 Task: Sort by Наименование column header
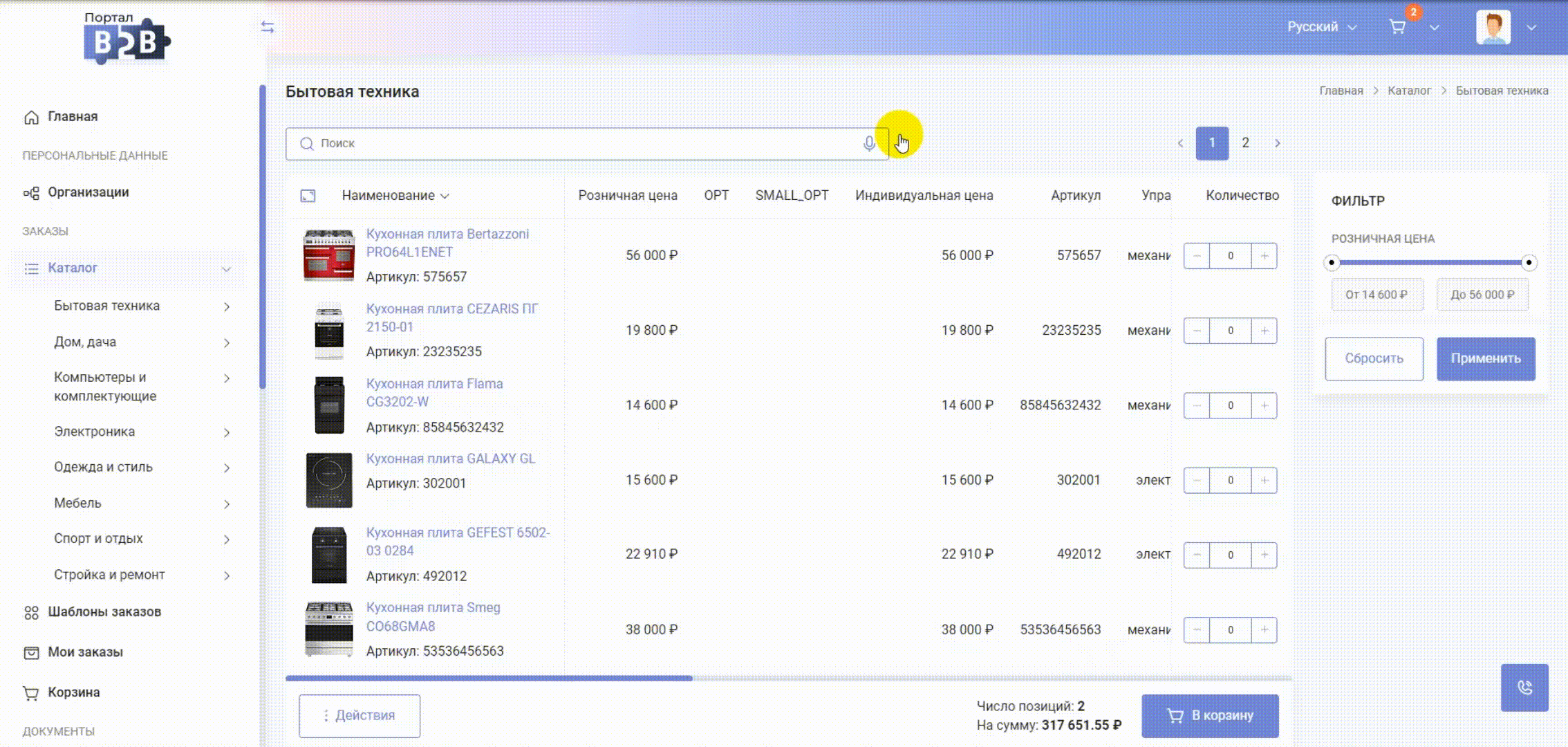tap(395, 196)
